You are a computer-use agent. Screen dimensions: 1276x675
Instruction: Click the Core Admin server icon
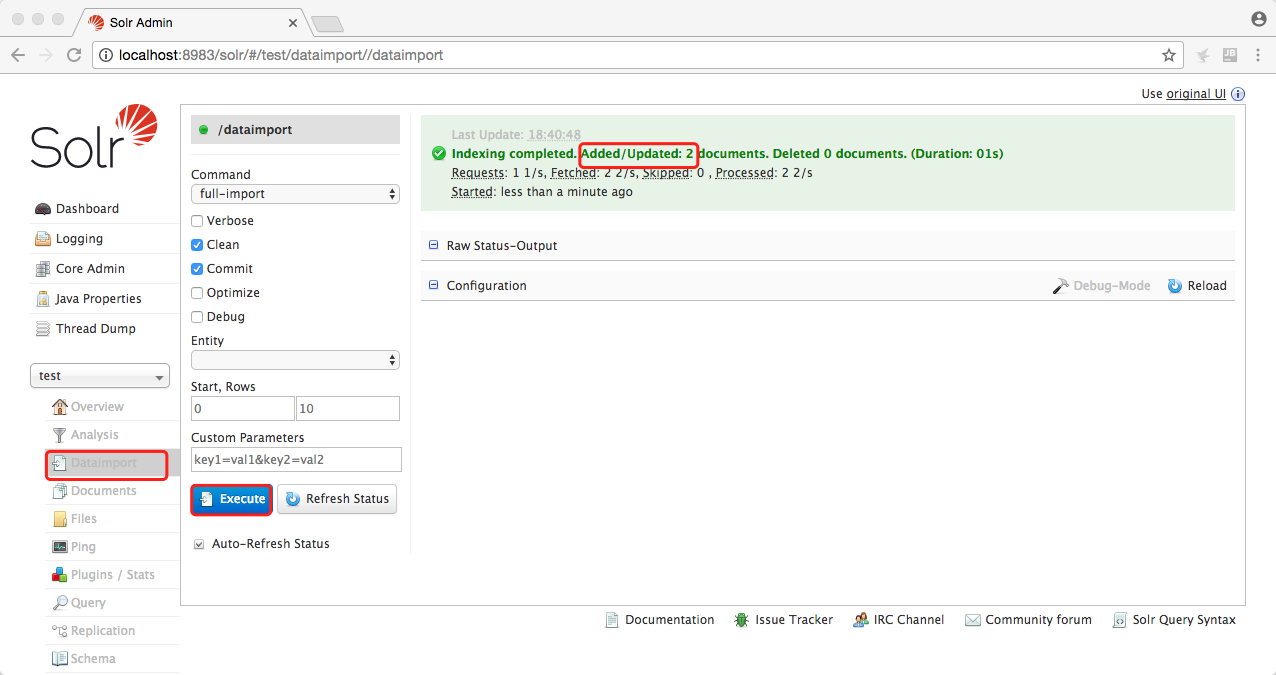(x=43, y=269)
